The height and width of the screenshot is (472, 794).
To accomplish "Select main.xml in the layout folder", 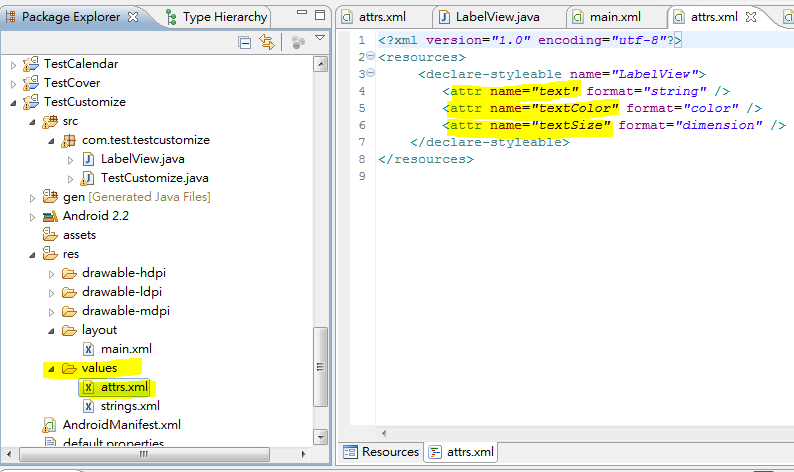I will tap(126, 349).
